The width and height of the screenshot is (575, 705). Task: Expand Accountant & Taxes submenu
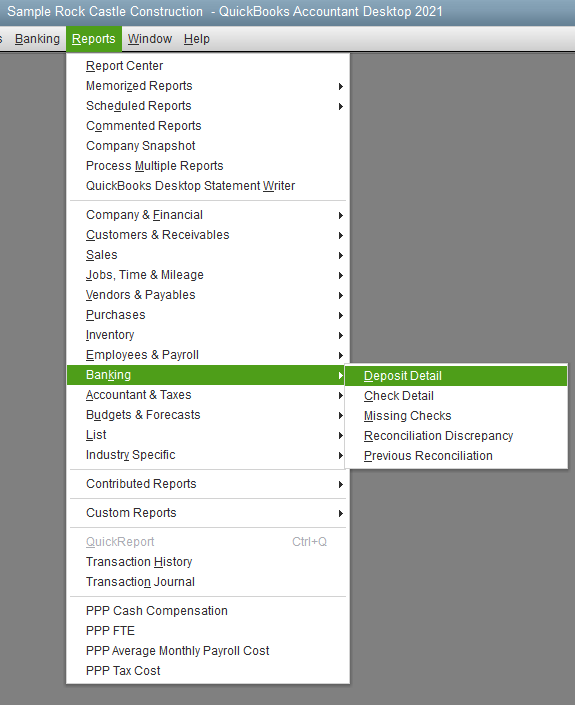point(208,395)
